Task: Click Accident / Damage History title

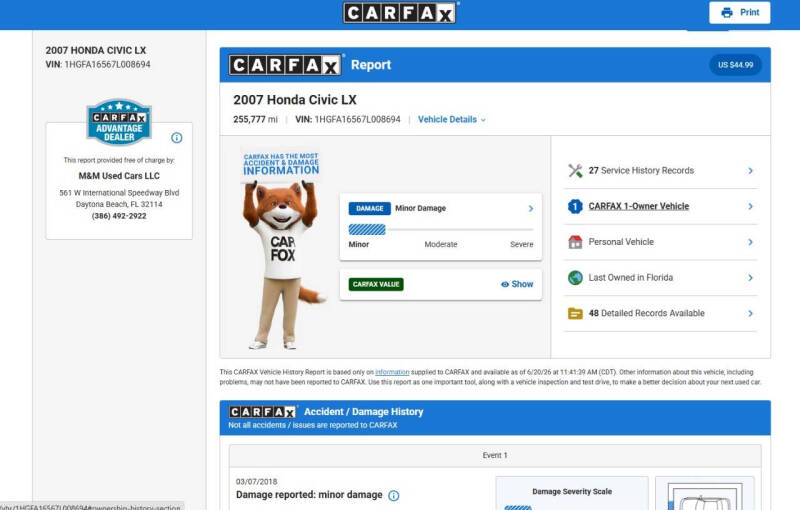Action: point(363,412)
